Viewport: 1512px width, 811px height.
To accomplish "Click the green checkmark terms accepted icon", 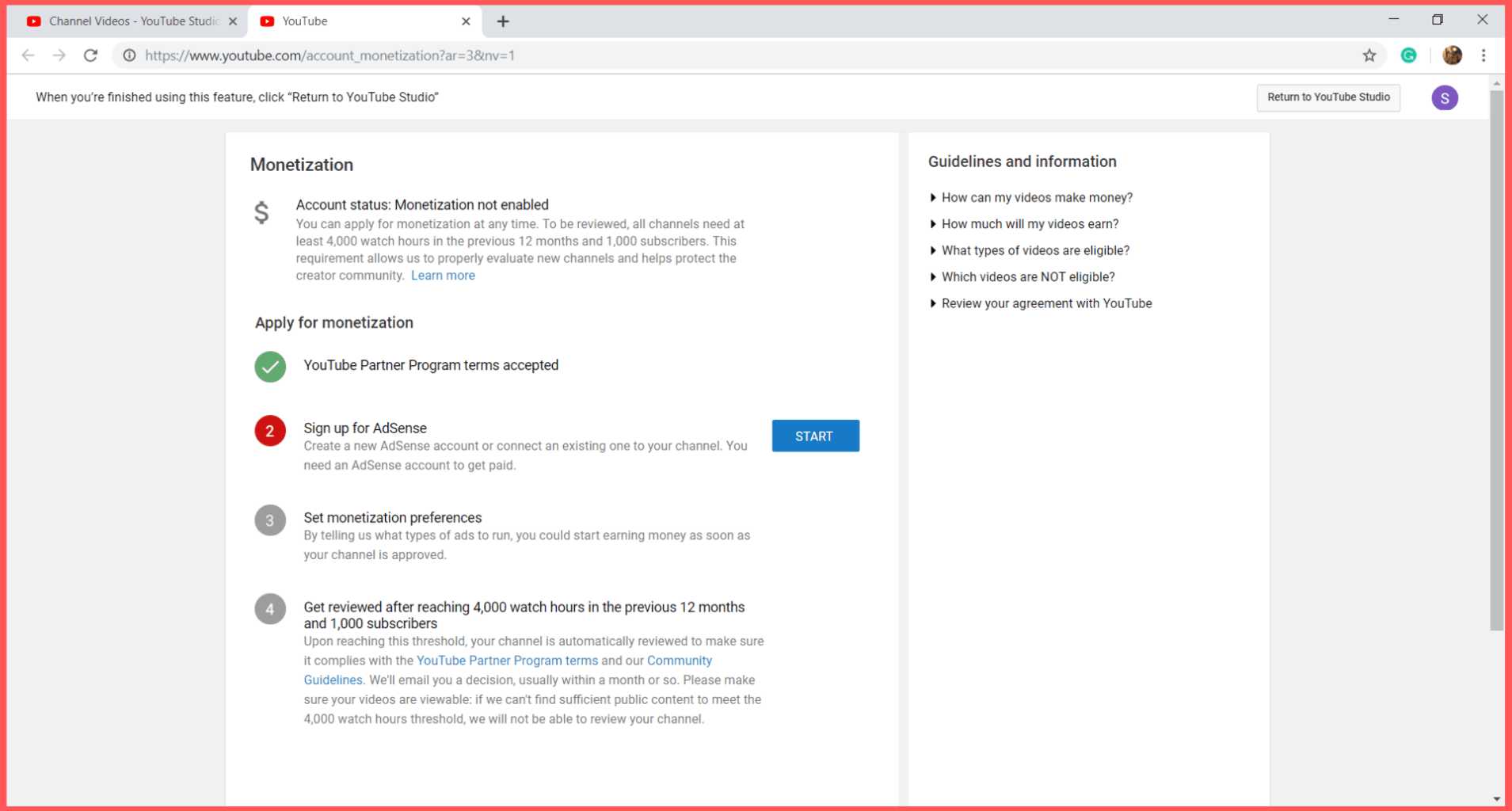I will click(270, 367).
